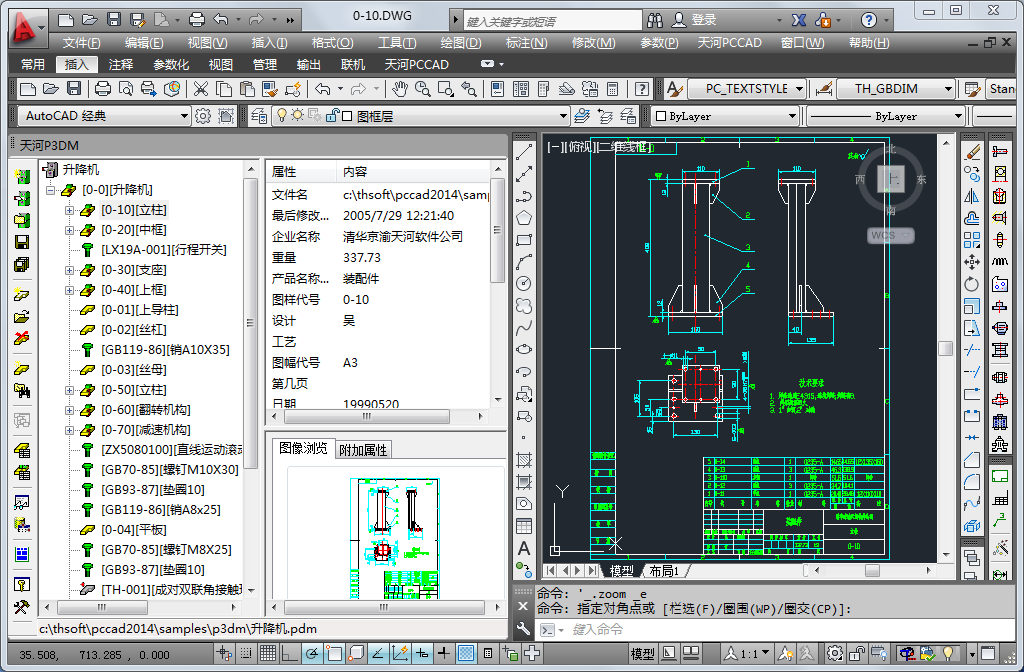Choose the Rotate modify tool
This screenshot has height=672, width=1024.
(x=971, y=284)
